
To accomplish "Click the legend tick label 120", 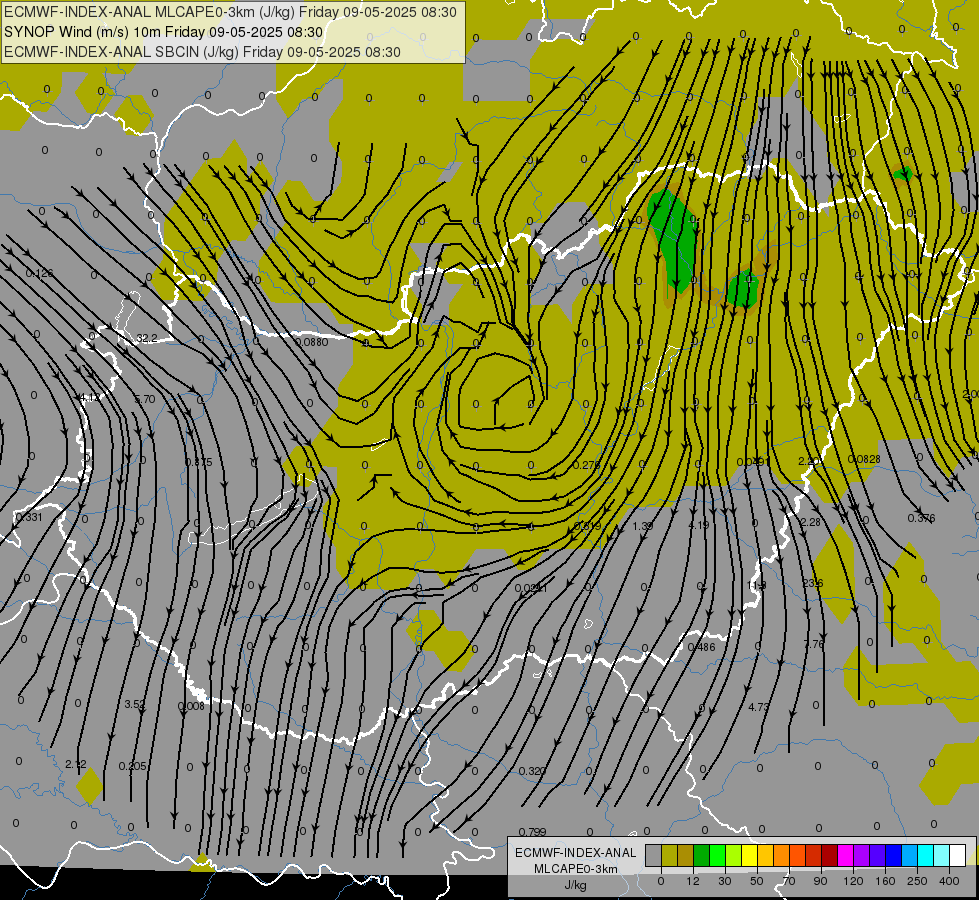I will (853, 881).
